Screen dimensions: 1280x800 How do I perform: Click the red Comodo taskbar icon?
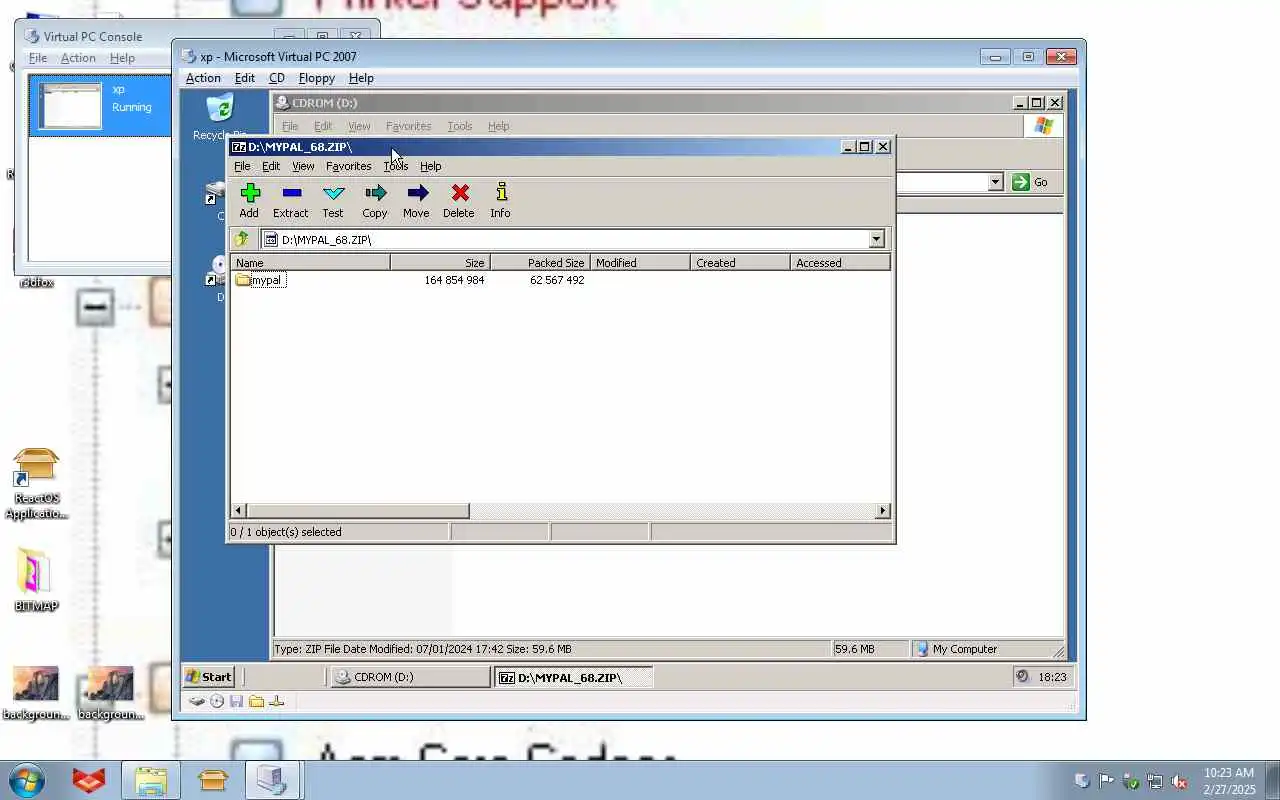tap(89, 780)
